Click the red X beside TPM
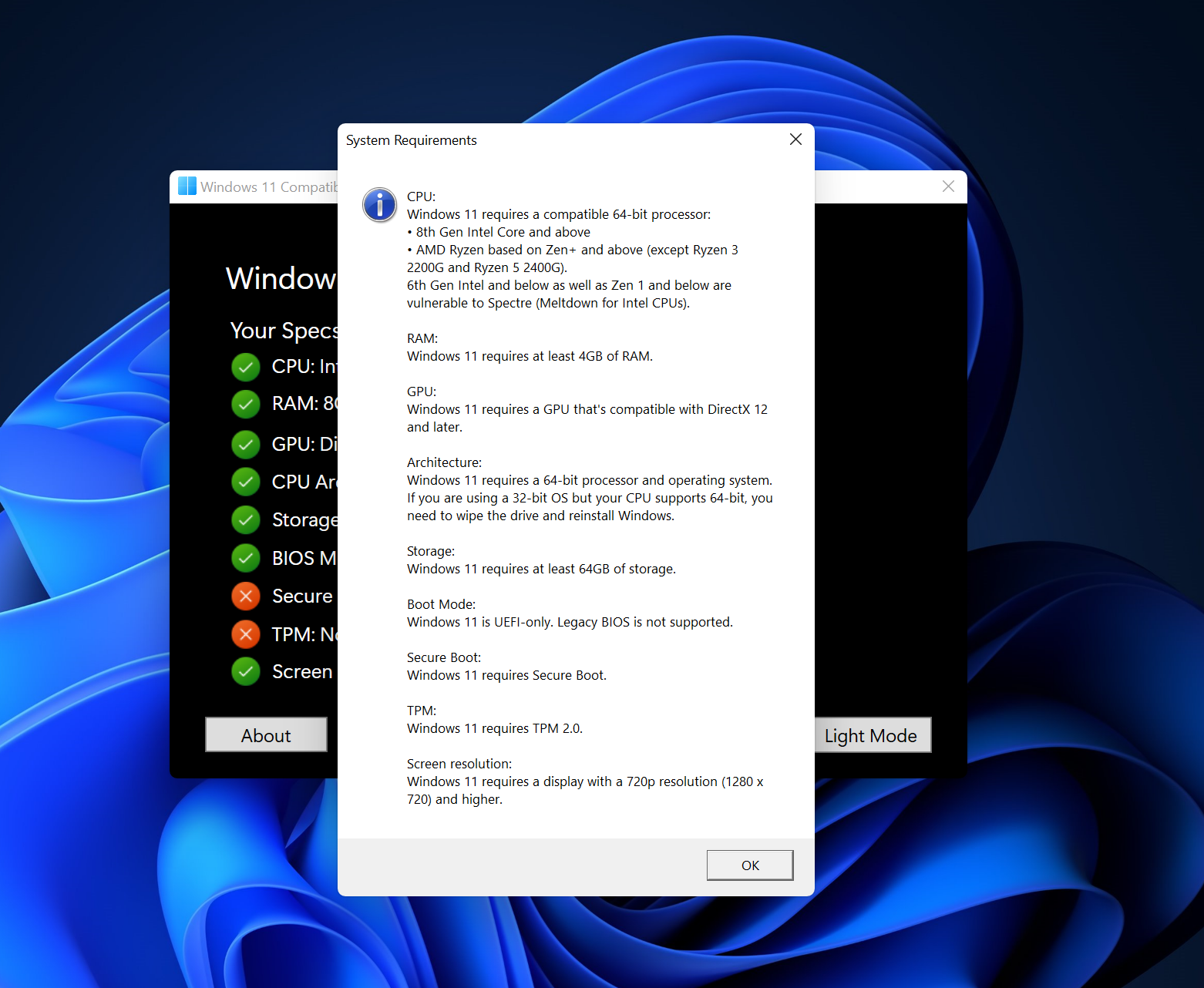Viewport: 1204px width, 988px height. [x=245, y=633]
